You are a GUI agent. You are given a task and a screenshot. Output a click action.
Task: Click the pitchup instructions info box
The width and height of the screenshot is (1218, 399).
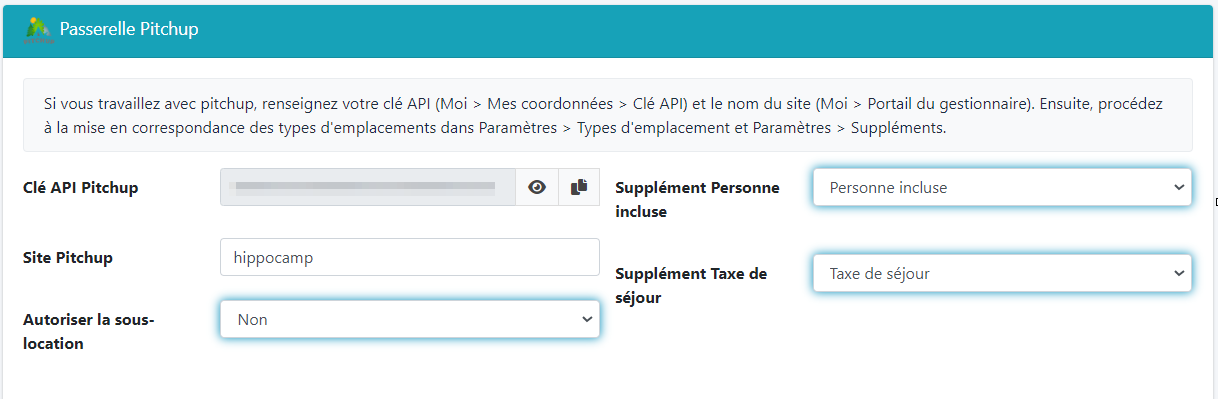click(608, 115)
